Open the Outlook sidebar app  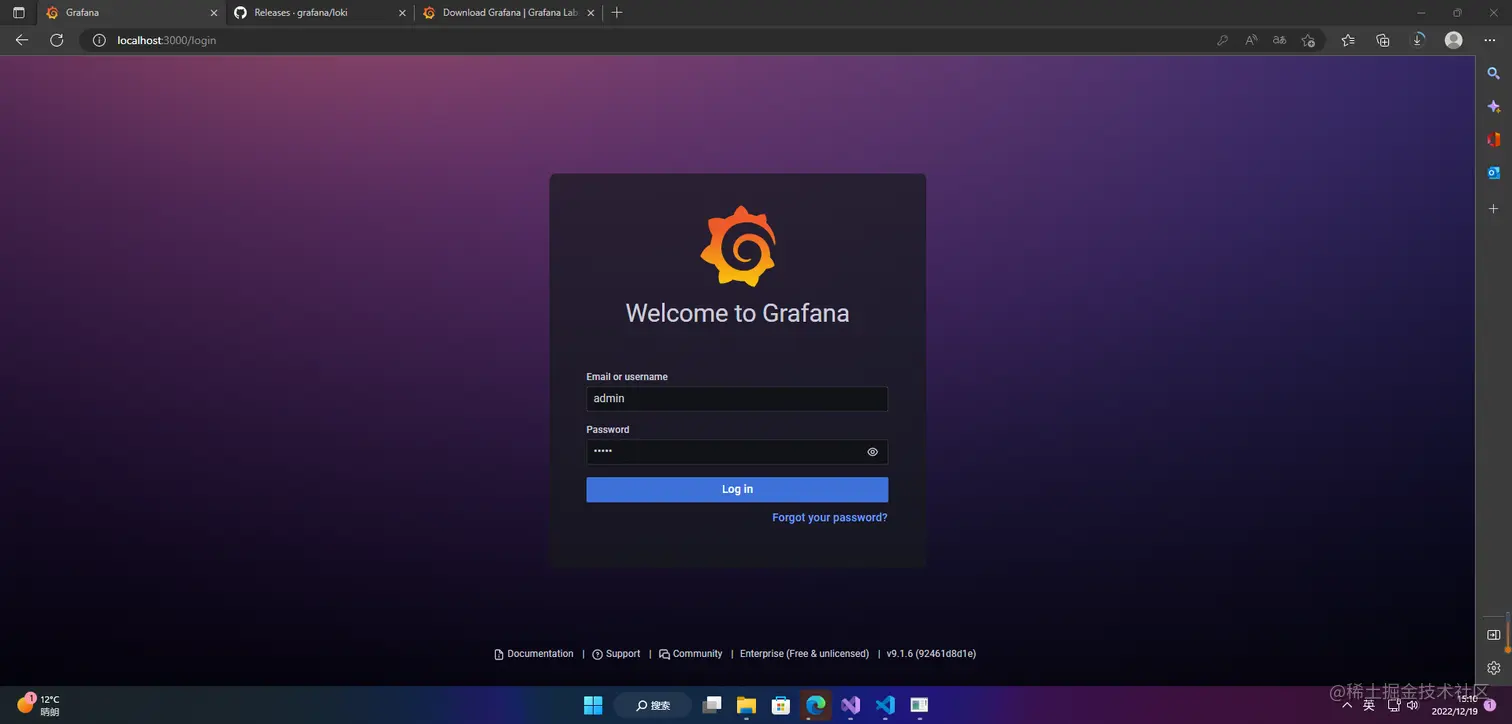tap(1494, 173)
